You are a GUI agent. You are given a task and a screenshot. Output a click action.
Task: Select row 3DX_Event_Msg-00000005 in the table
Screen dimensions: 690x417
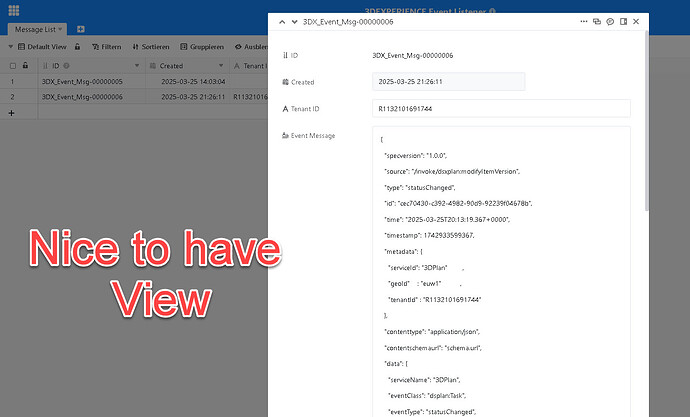click(82, 82)
